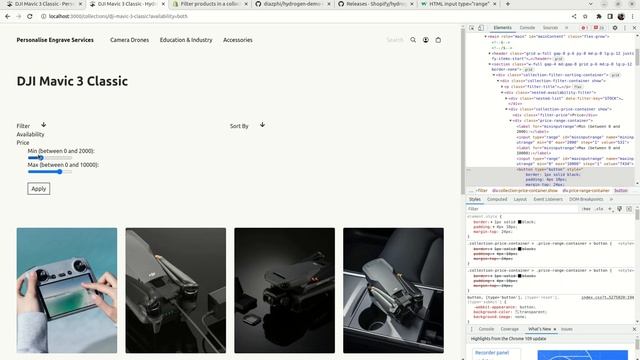Open the Chrome profile avatar

[x=621, y=16]
